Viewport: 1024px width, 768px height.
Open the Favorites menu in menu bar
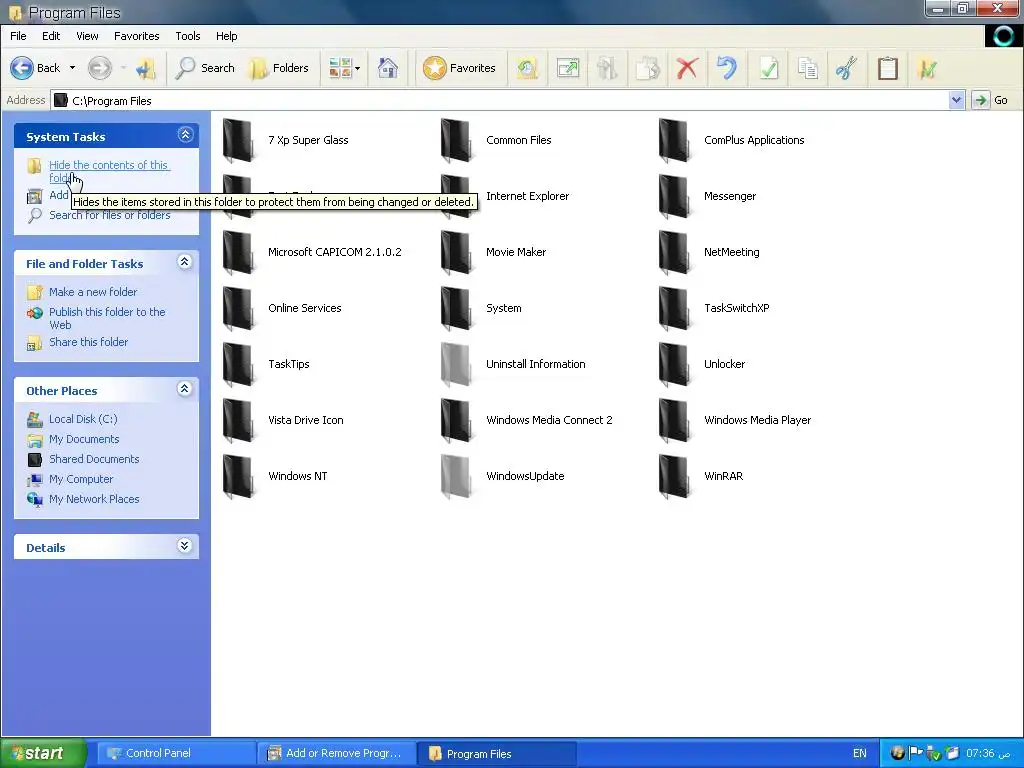(136, 36)
